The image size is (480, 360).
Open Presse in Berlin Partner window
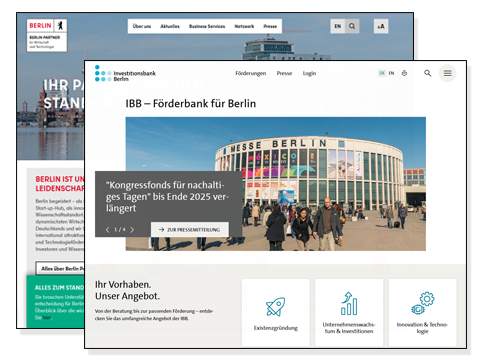270,26
